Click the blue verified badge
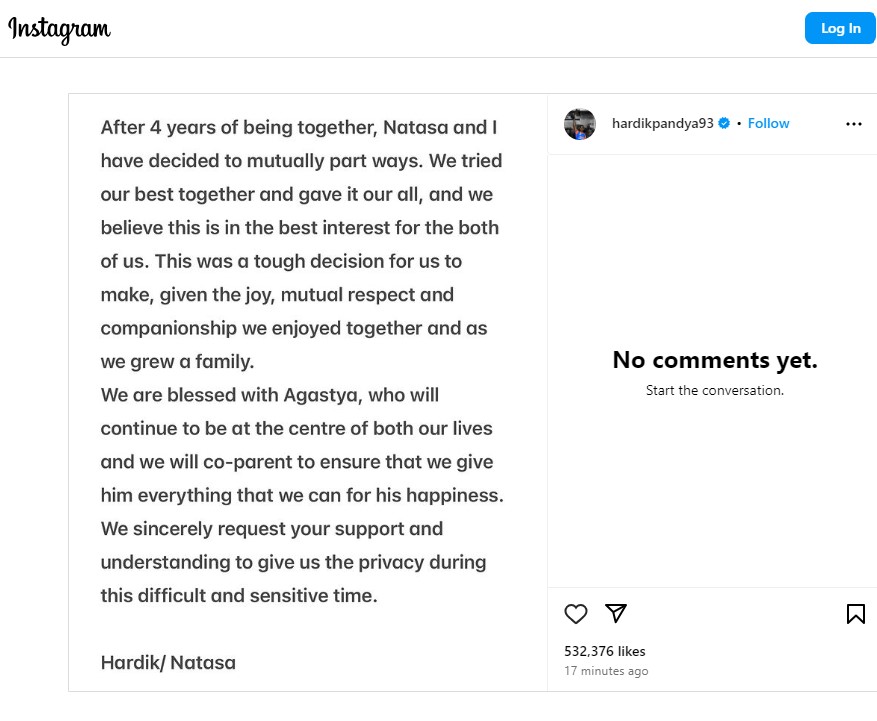The image size is (877, 721). pos(724,123)
